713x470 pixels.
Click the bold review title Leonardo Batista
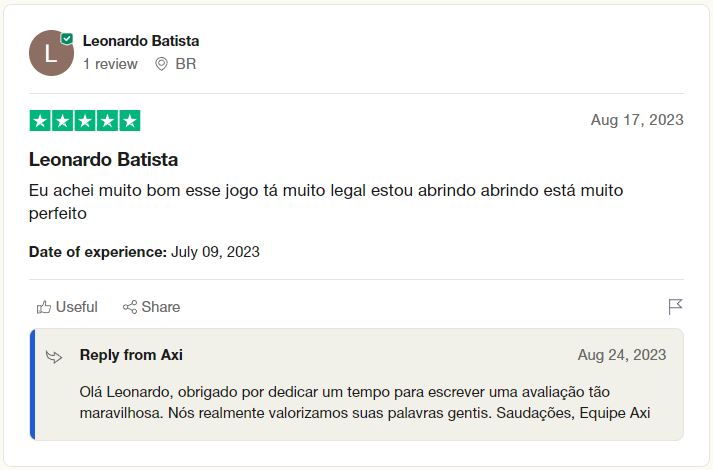(x=104, y=159)
